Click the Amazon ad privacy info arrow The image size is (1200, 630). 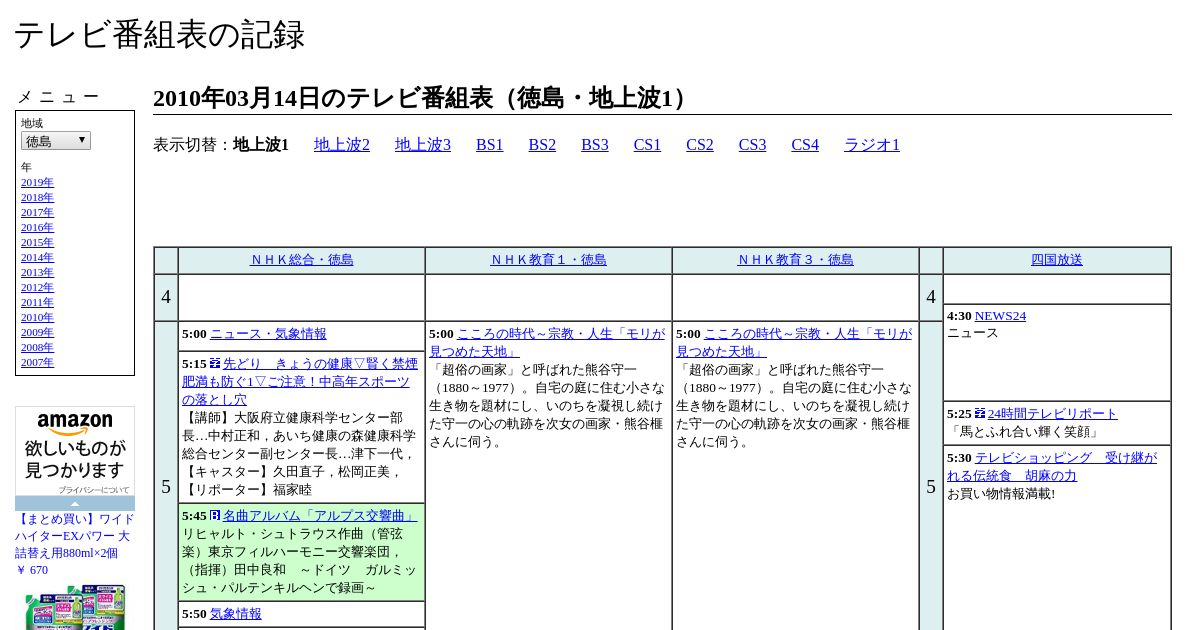click(x=75, y=504)
